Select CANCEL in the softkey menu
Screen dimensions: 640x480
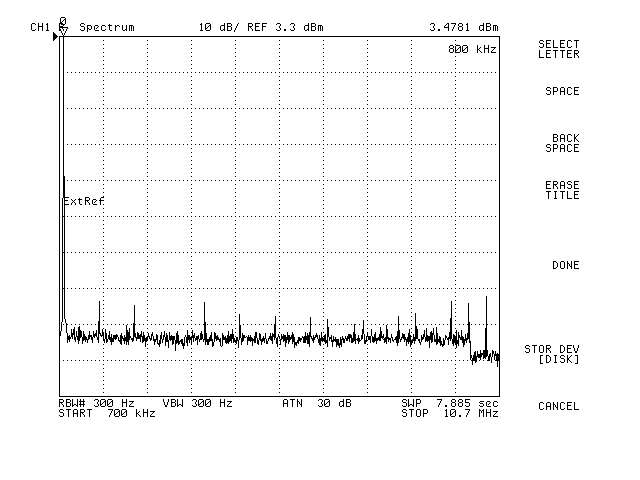coord(558,406)
